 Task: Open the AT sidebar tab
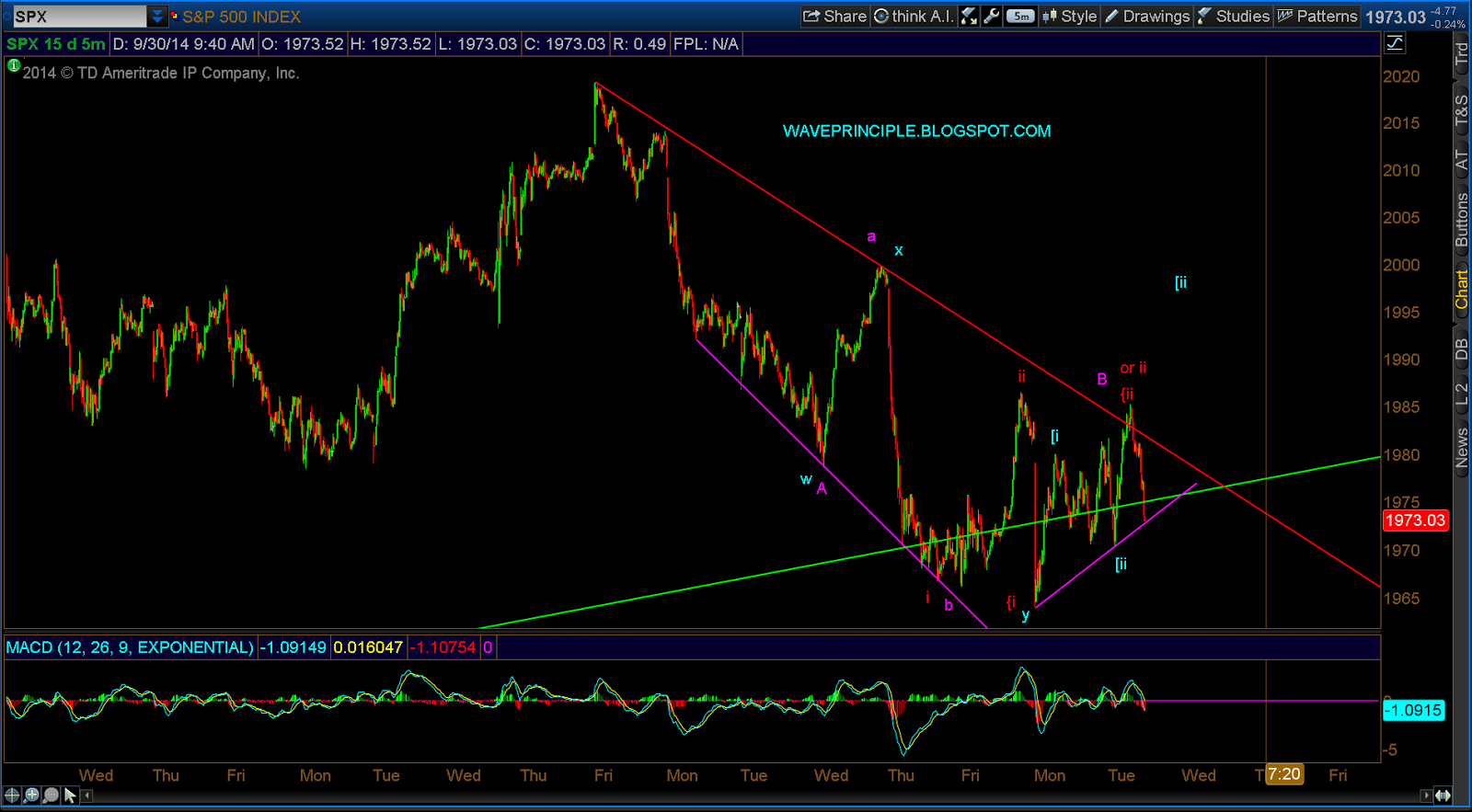(1461, 160)
